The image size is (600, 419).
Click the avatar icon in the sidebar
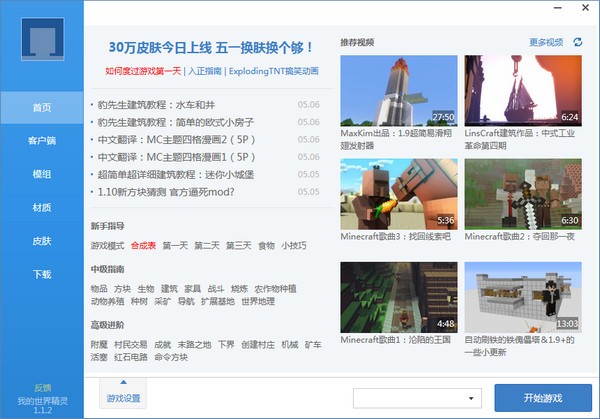42,39
